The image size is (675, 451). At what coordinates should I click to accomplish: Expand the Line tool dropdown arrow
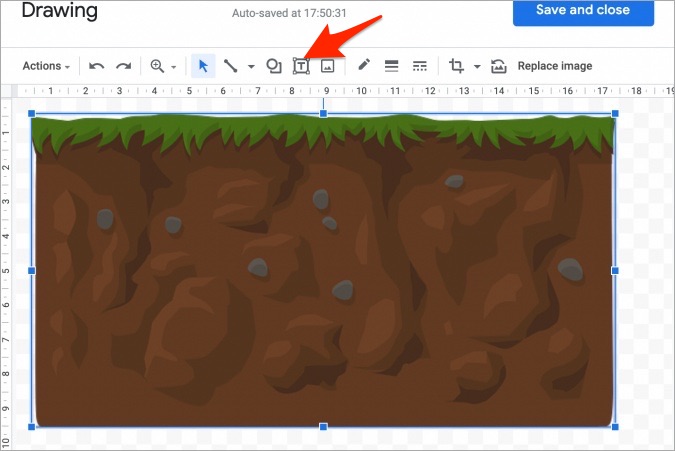coord(251,66)
